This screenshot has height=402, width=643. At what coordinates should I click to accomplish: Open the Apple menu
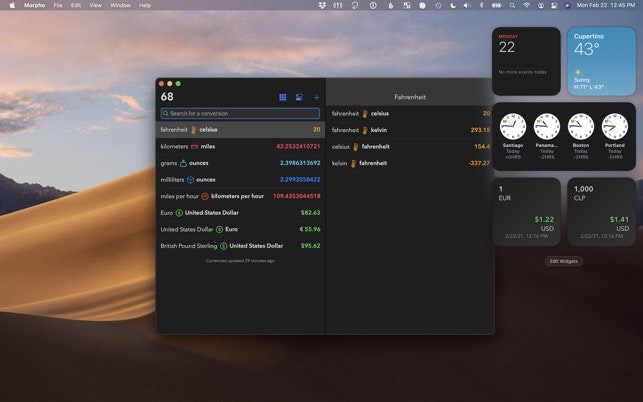12,5
